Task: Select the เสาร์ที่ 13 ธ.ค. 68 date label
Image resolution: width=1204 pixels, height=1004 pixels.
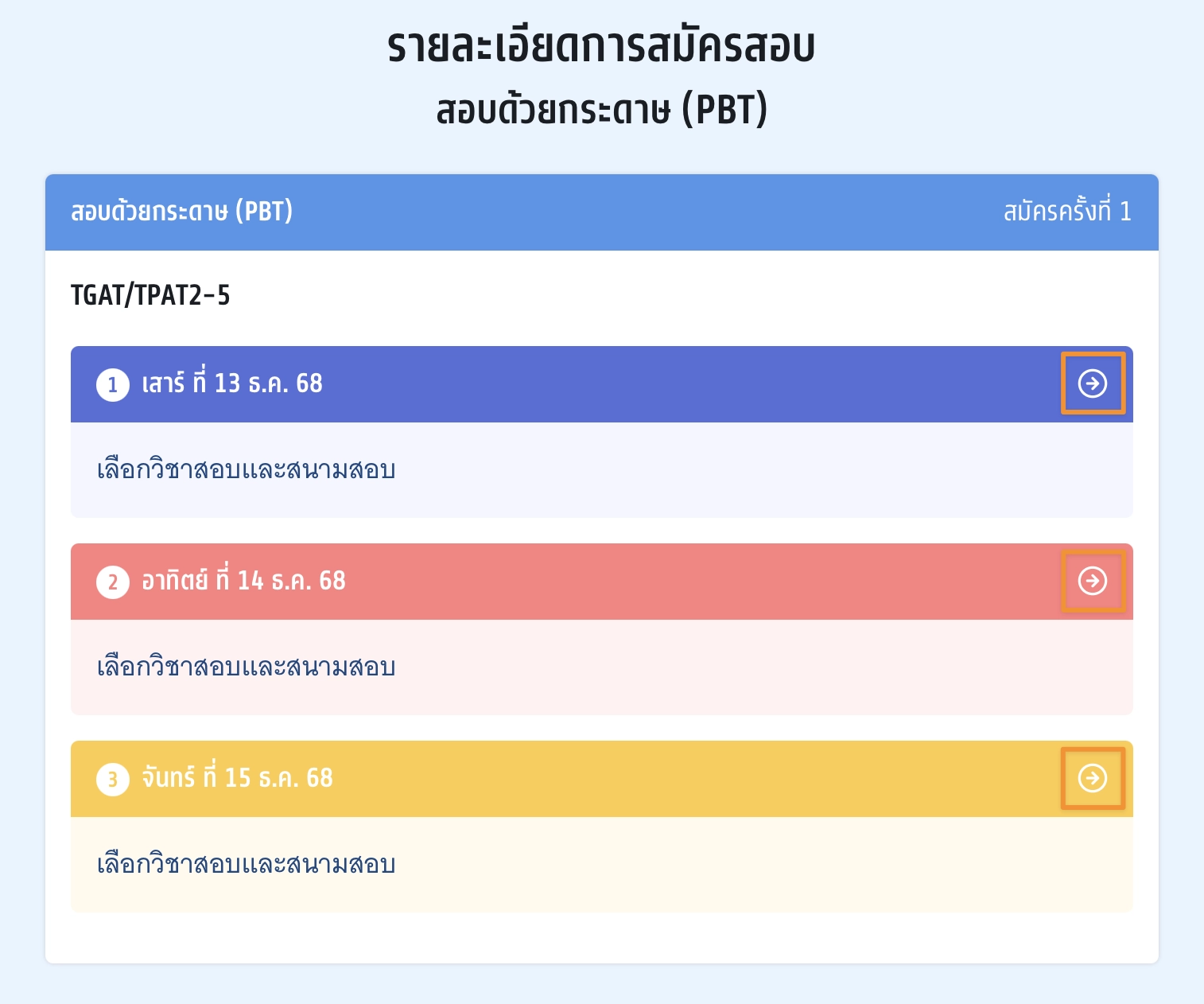Action: point(231,383)
